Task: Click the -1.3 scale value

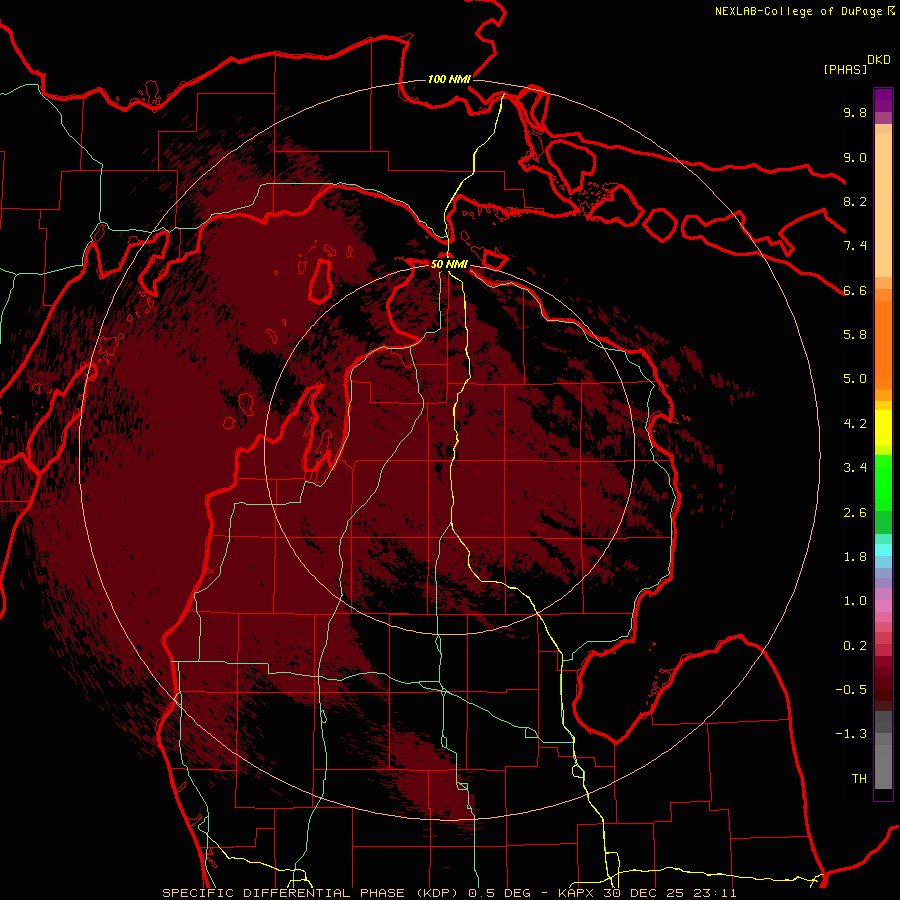Action: click(851, 734)
